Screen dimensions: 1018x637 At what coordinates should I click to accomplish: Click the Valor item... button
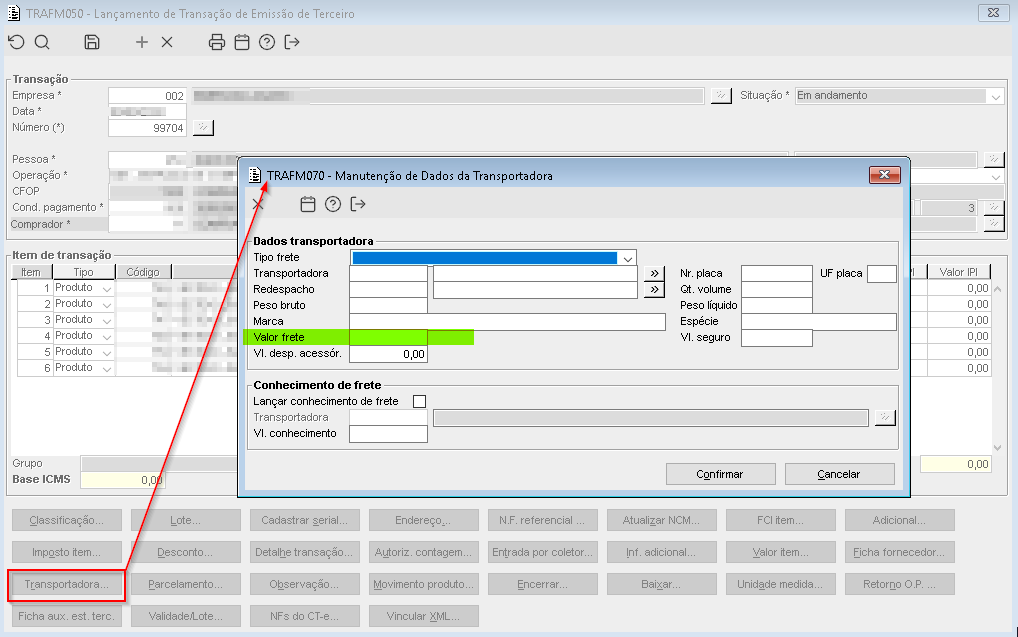tap(780, 552)
